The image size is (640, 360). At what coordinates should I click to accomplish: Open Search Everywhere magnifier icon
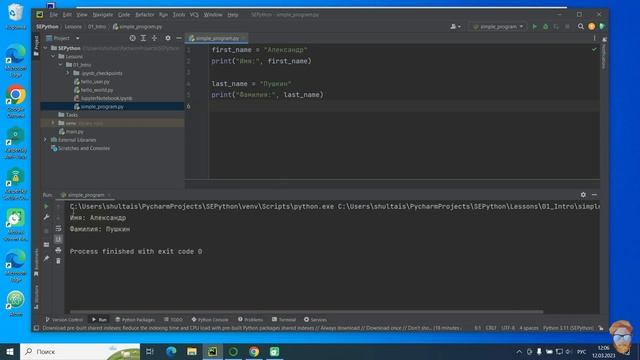pos(581,27)
